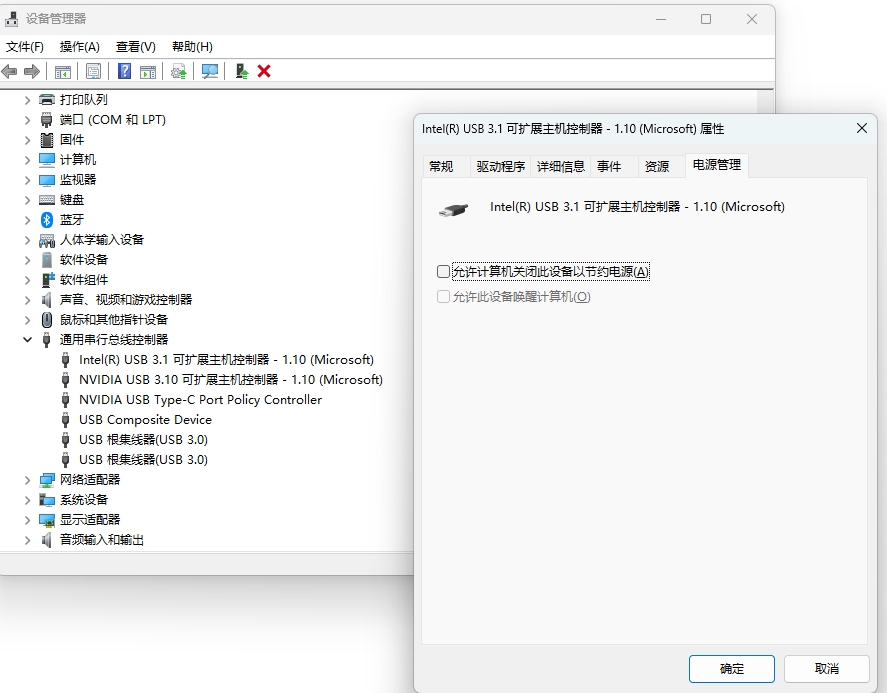
Task: Open the 帮助(H) menu
Action: [192, 47]
